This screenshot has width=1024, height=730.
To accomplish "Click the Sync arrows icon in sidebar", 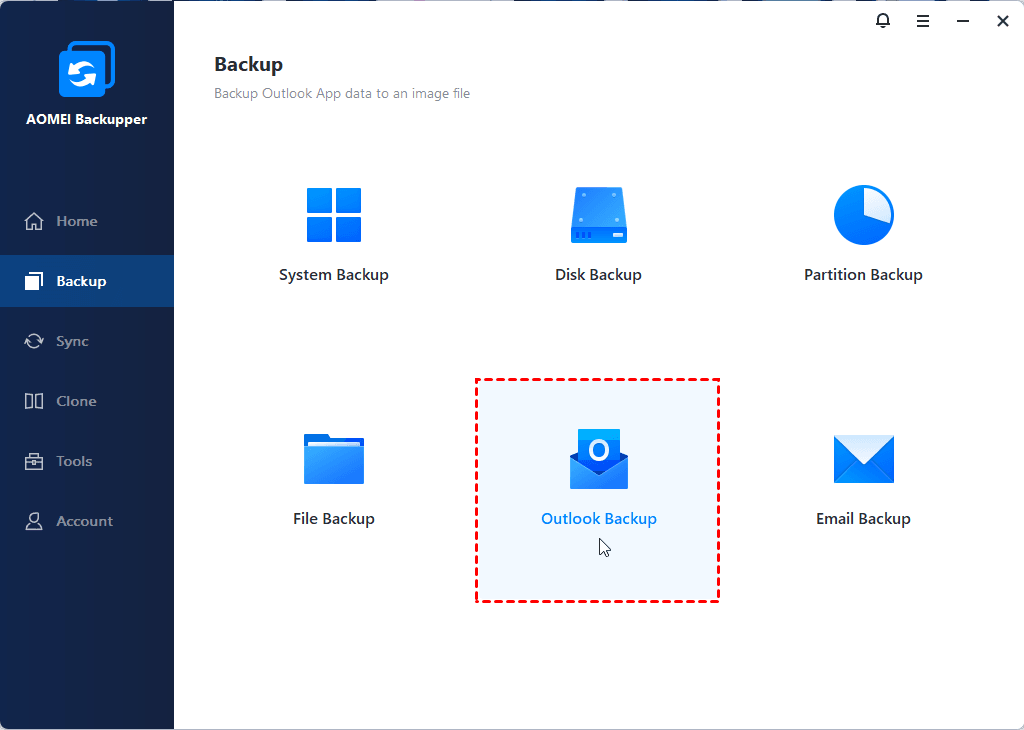I will coord(34,341).
